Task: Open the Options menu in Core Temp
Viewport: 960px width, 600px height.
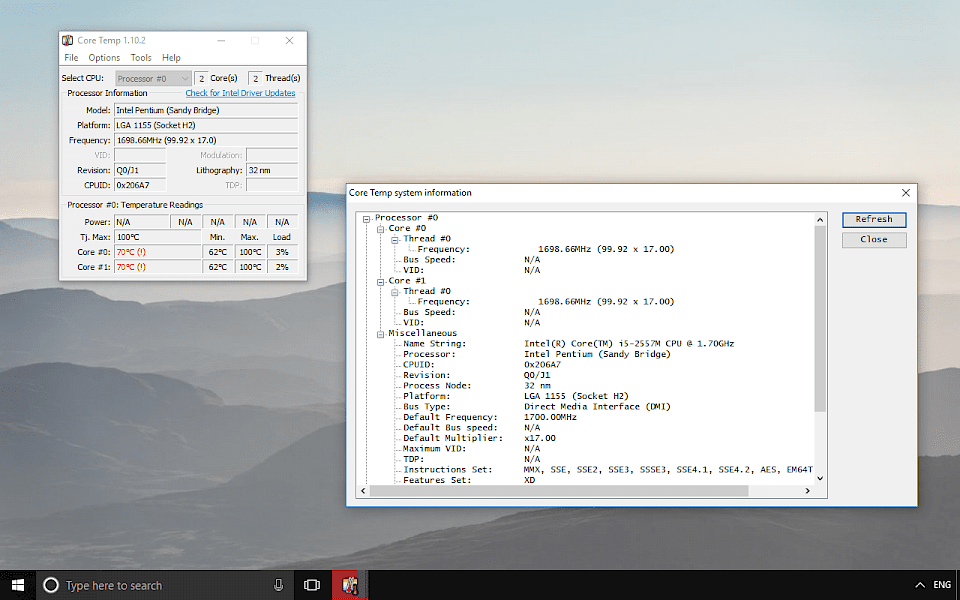Action: [104, 58]
